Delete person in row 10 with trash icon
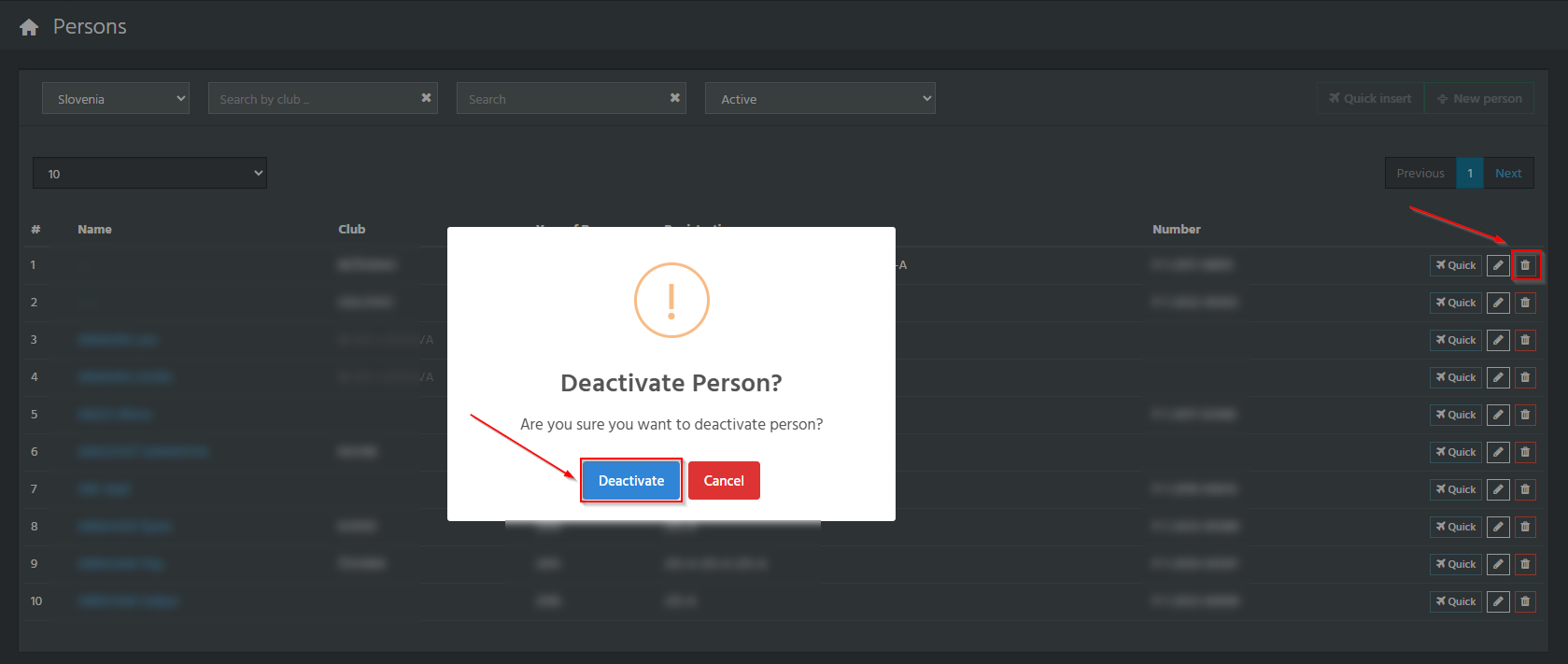The width and height of the screenshot is (1568, 664). [1525, 601]
